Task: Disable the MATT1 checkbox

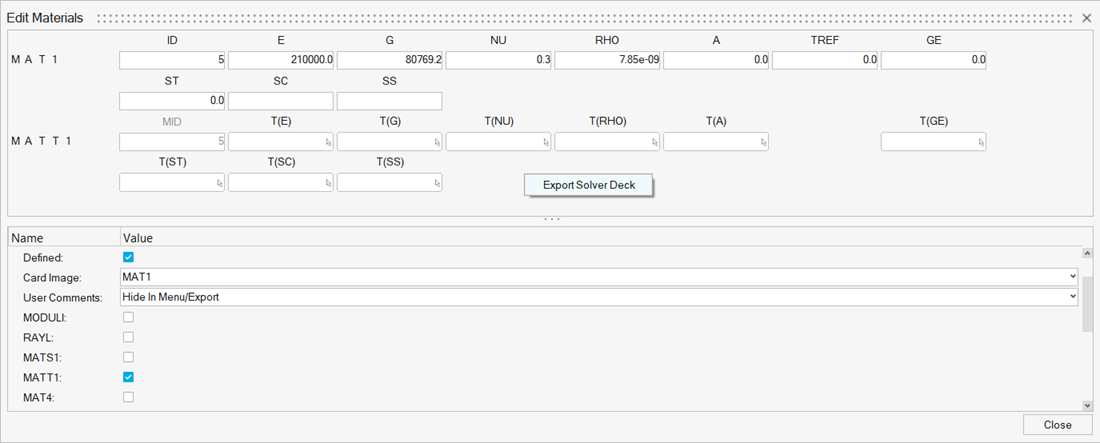Action: tap(128, 377)
